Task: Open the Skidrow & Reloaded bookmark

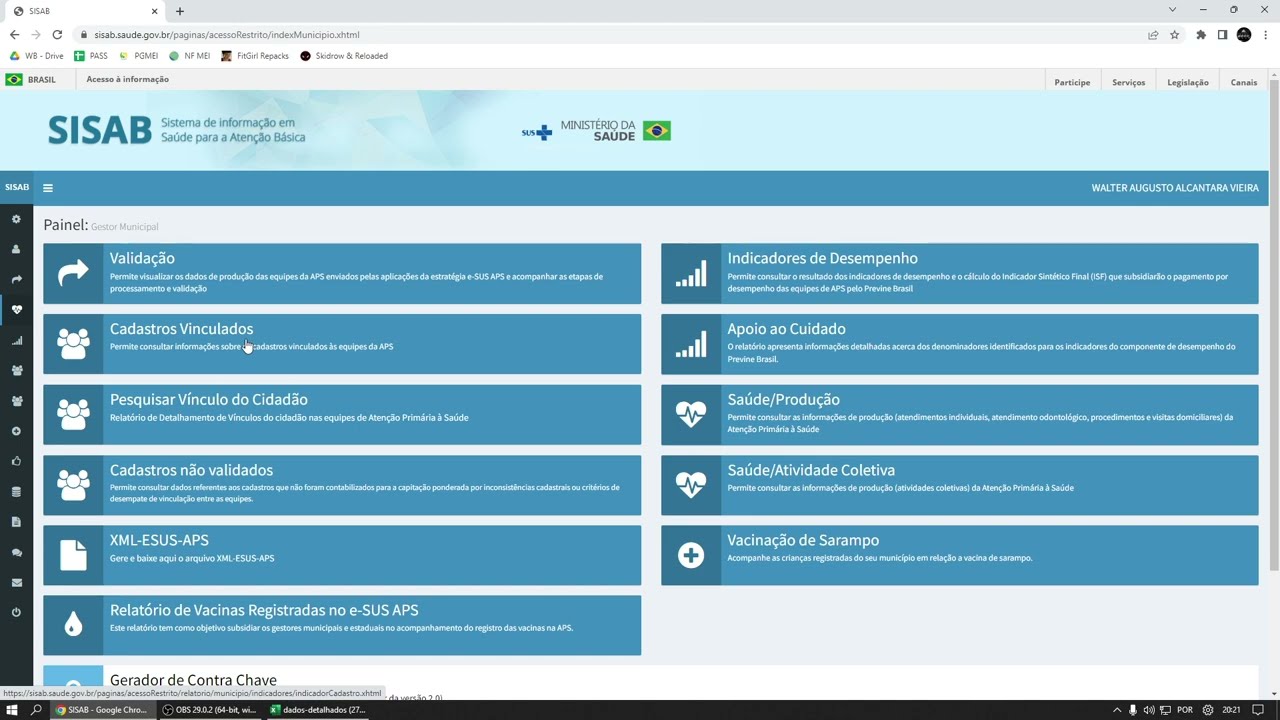Action: 344,56
